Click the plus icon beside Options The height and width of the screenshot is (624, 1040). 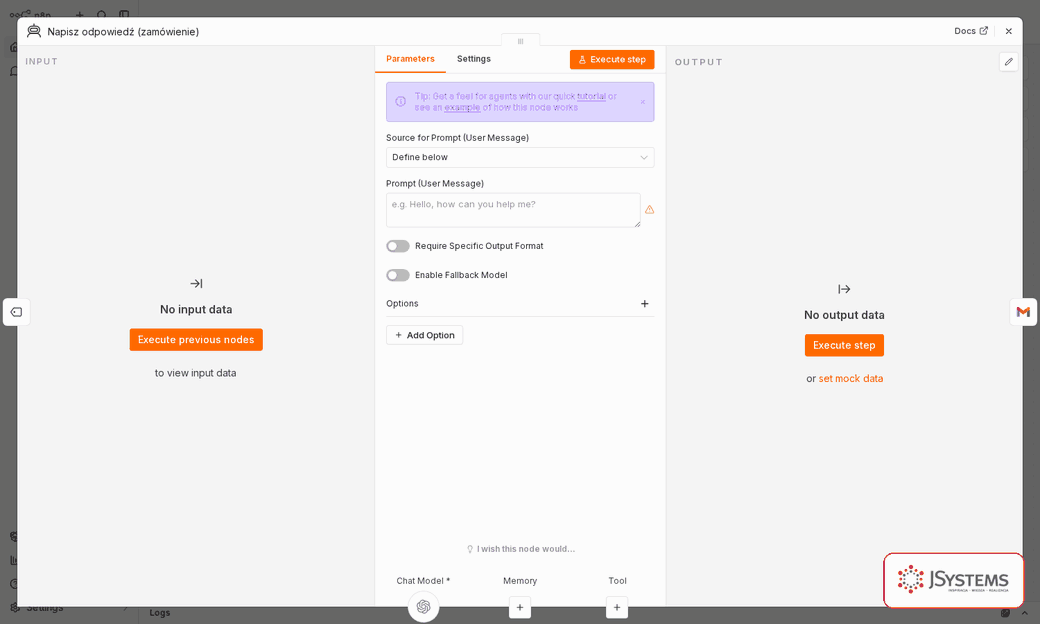[644, 304]
